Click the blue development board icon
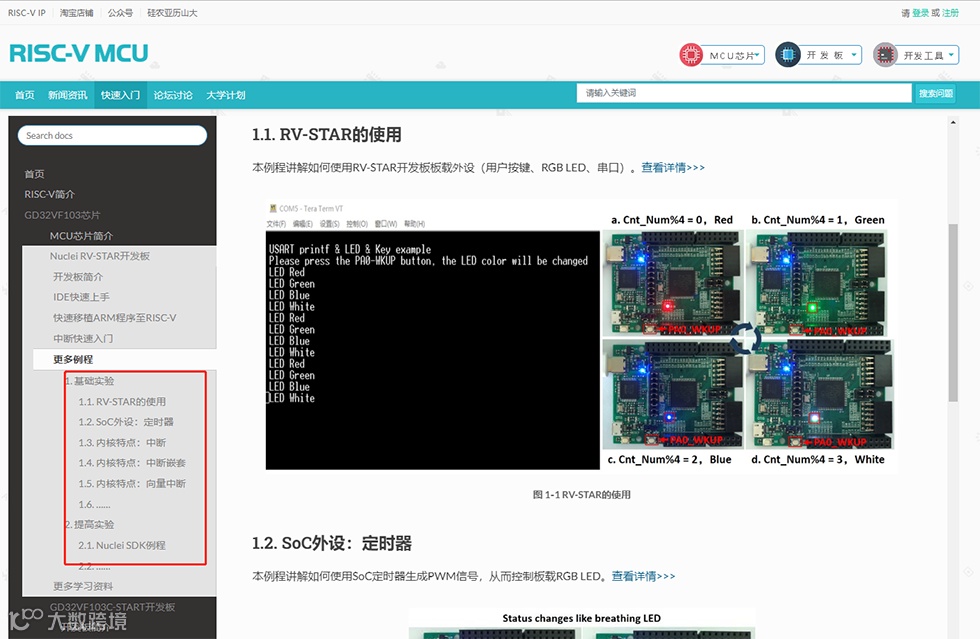Screen dimensions: 980x639 point(788,55)
